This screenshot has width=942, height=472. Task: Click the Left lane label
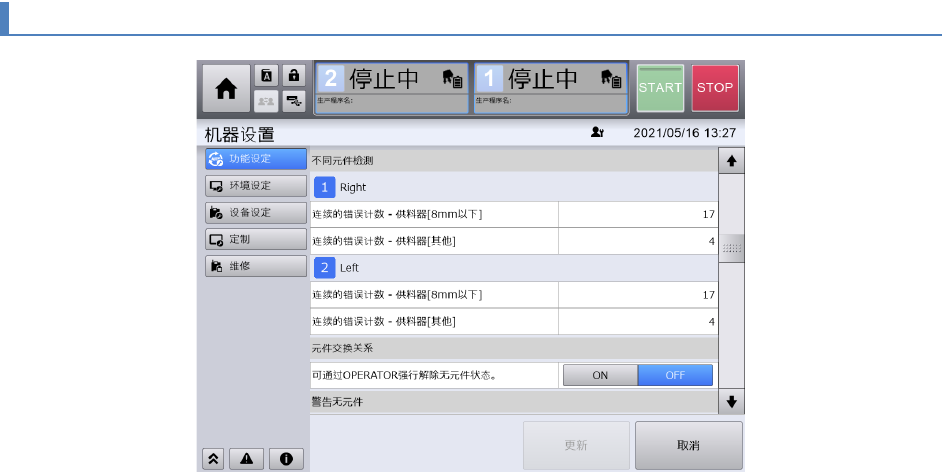349,268
